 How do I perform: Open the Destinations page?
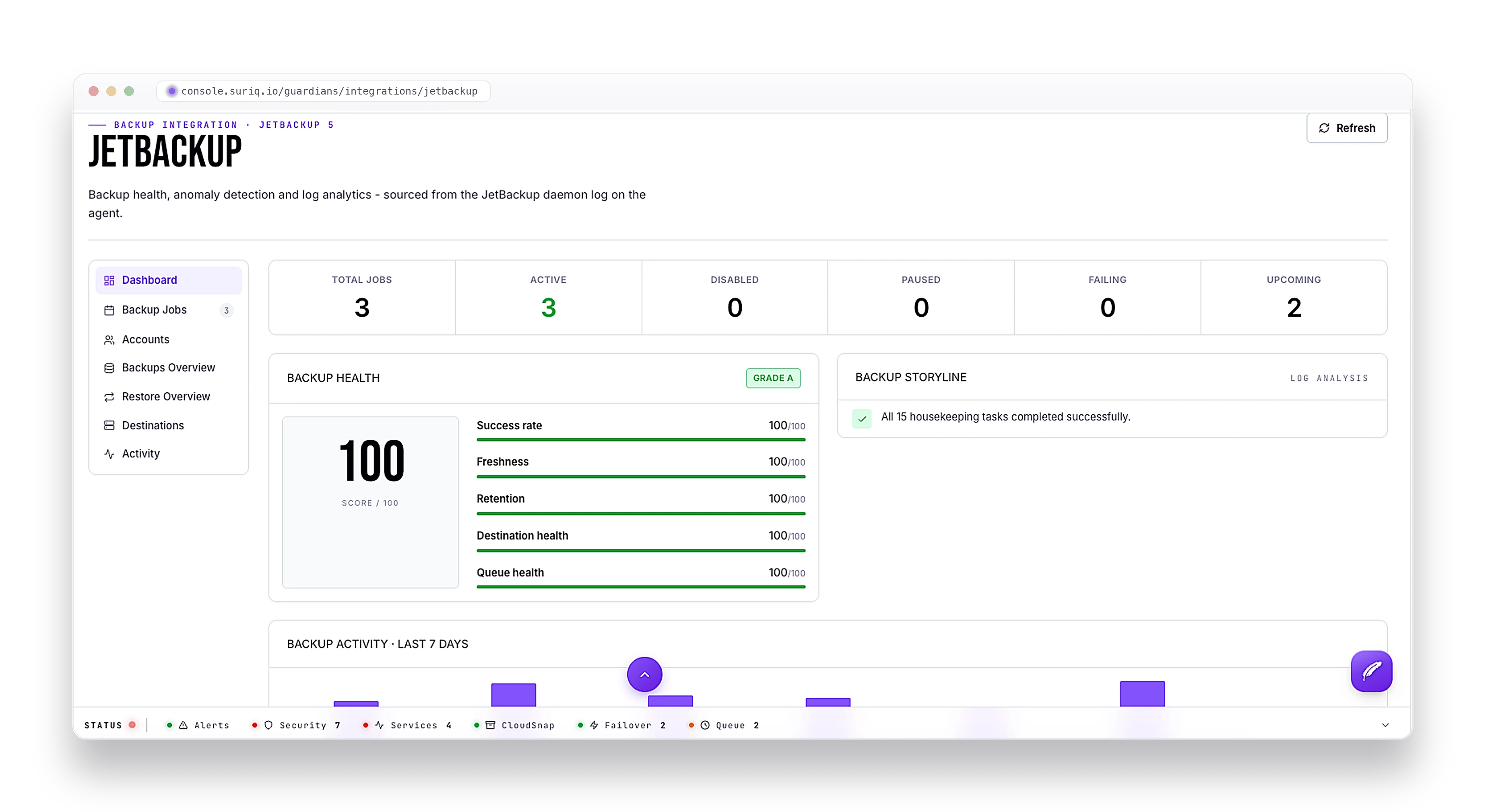click(x=169, y=426)
